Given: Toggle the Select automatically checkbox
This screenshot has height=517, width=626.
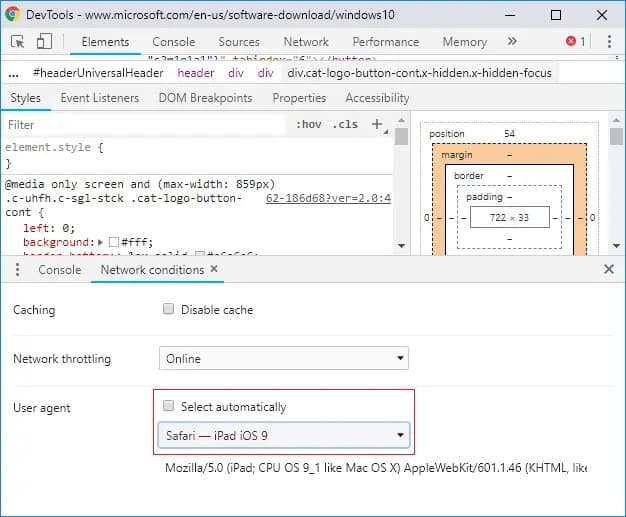Looking at the screenshot, I should pos(168,406).
